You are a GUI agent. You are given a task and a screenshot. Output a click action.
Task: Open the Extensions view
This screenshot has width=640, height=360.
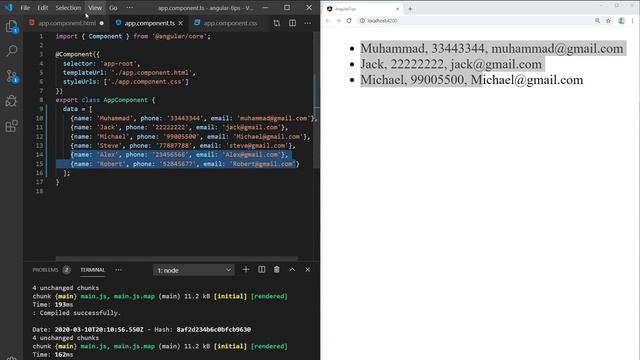coord(11,126)
